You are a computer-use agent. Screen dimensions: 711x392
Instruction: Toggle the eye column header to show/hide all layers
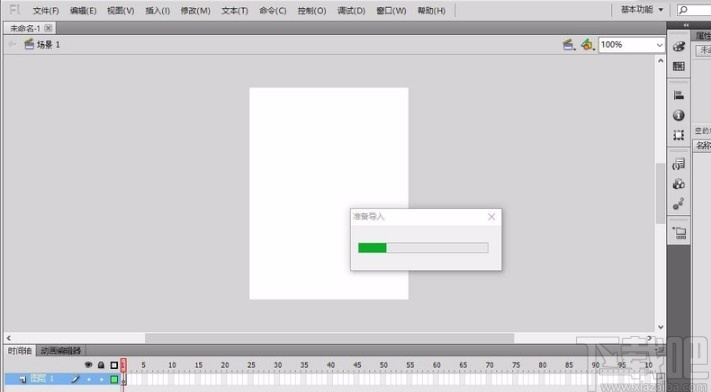pyautogui.click(x=88, y=365)
